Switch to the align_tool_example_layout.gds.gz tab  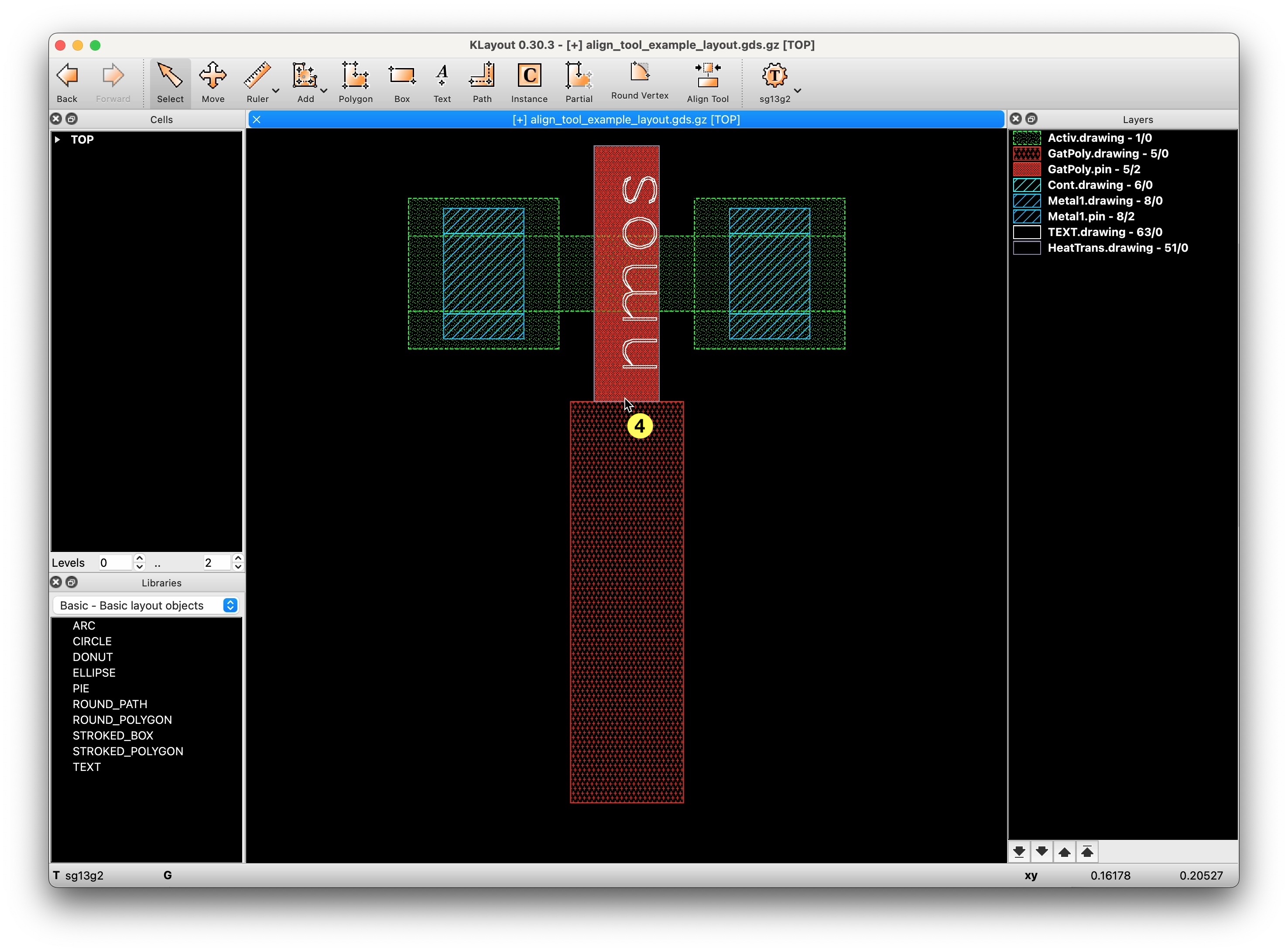click(626, 119)
